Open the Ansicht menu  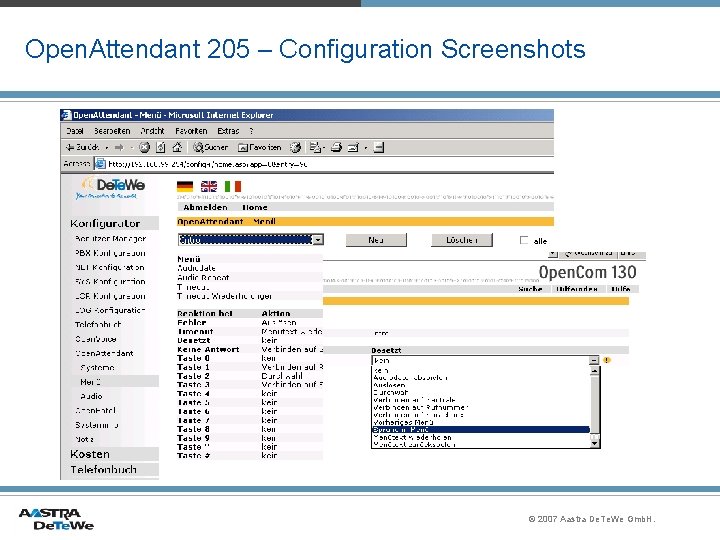(x=152, y=131)
